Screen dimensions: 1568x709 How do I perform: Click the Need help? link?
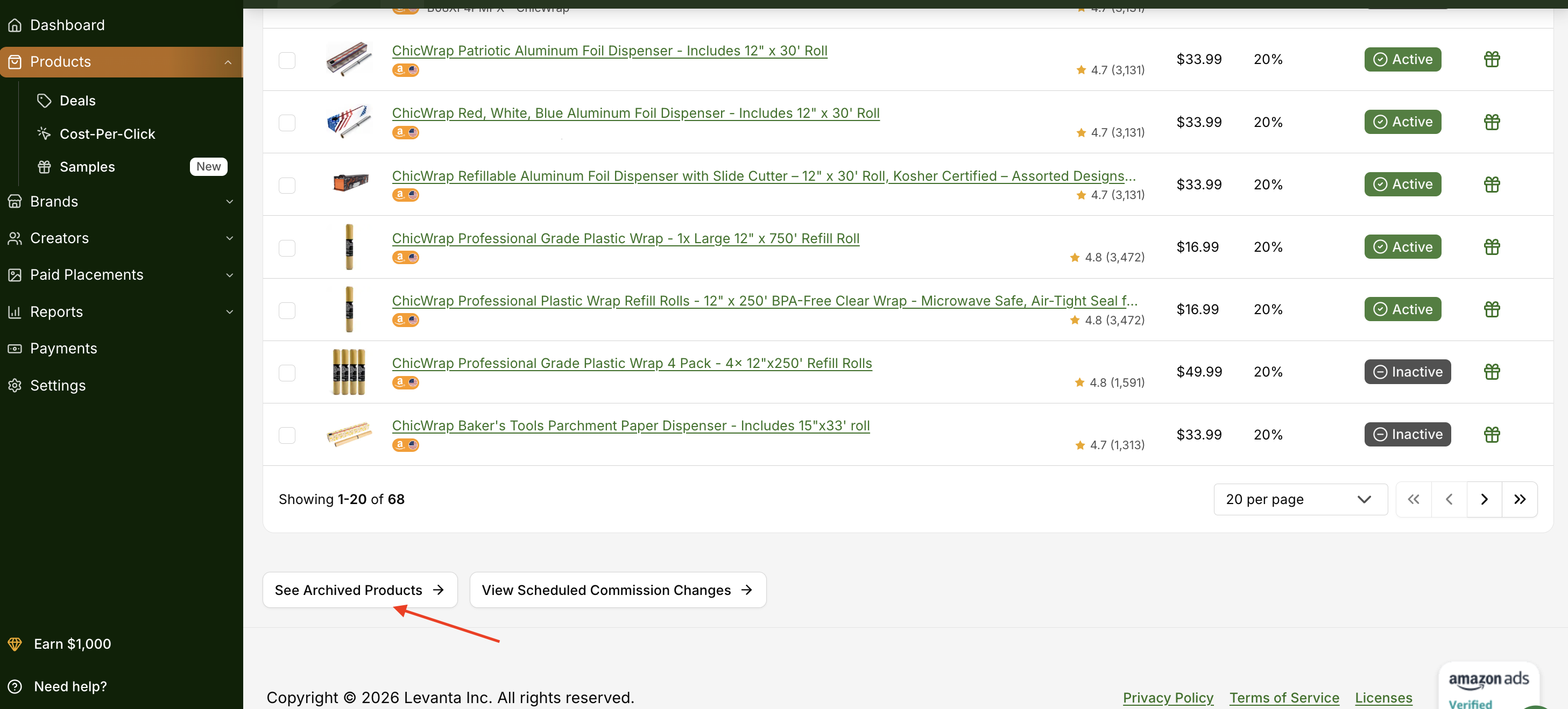coord(70,686)
